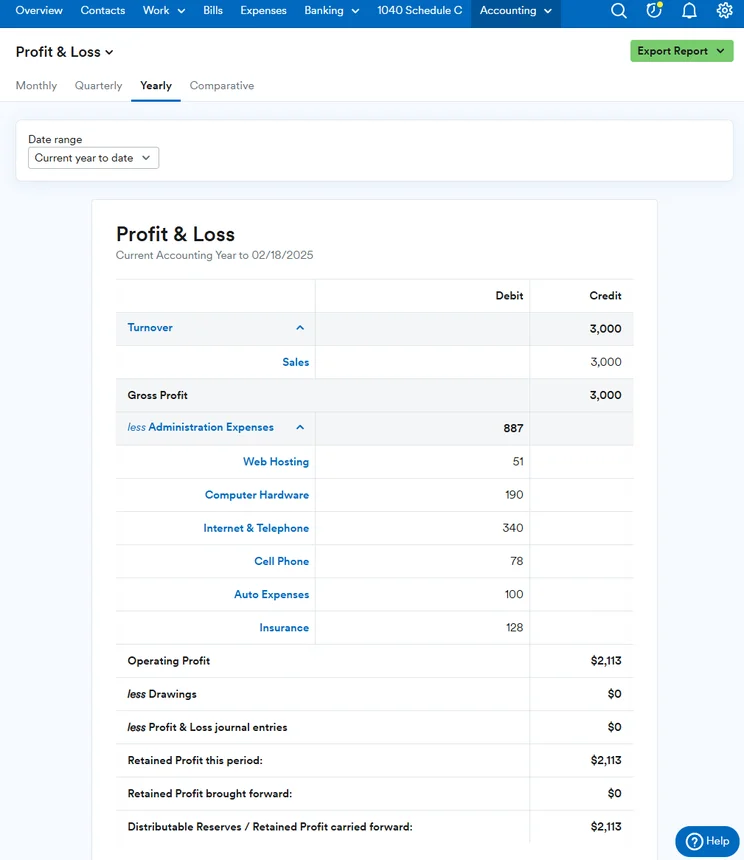Open the timer clock icon
The width and height of the screenshot is (744, 860).
tap(654, 10)
